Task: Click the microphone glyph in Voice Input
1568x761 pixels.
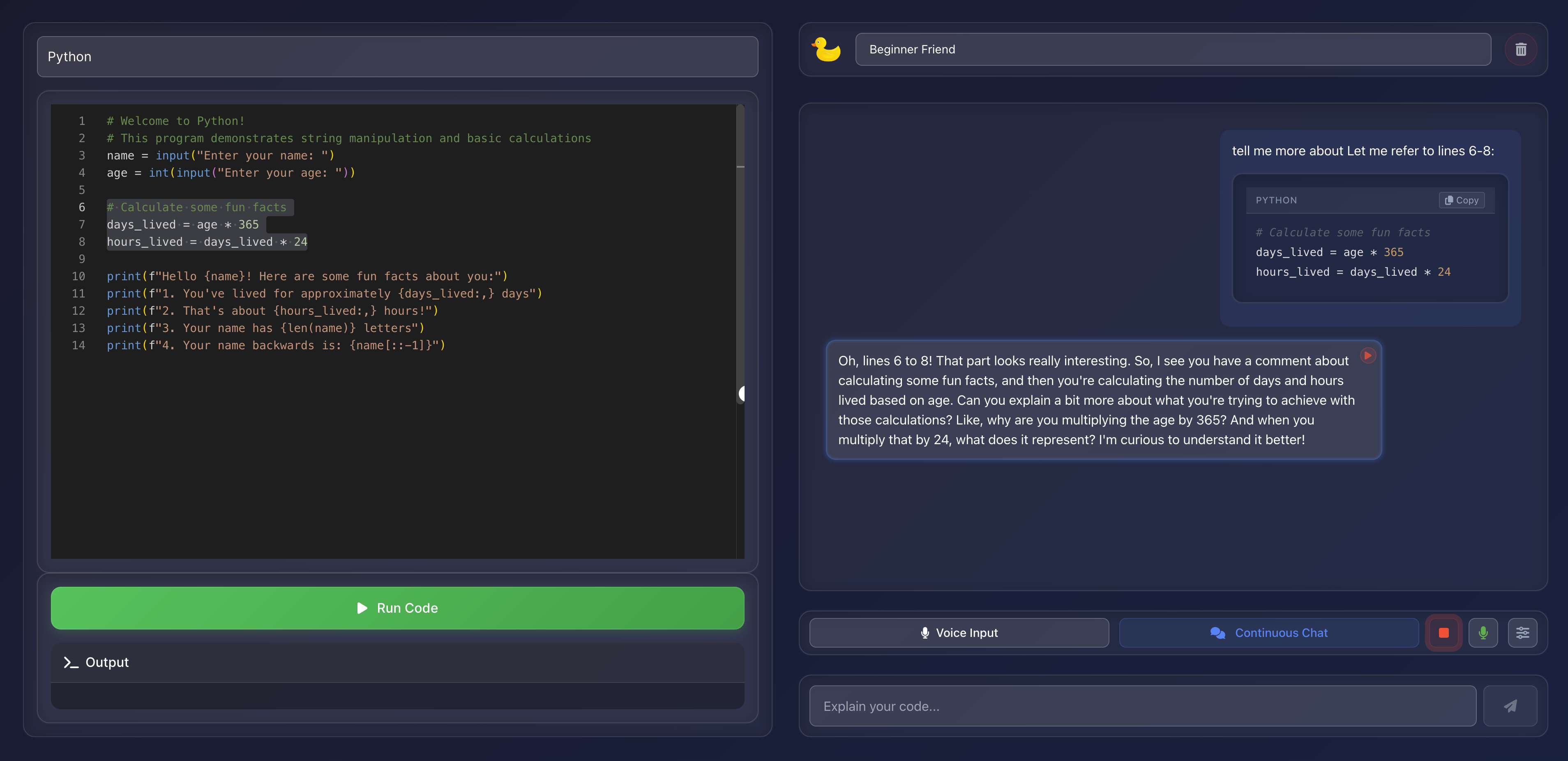Action: click(x=925, y=633)
